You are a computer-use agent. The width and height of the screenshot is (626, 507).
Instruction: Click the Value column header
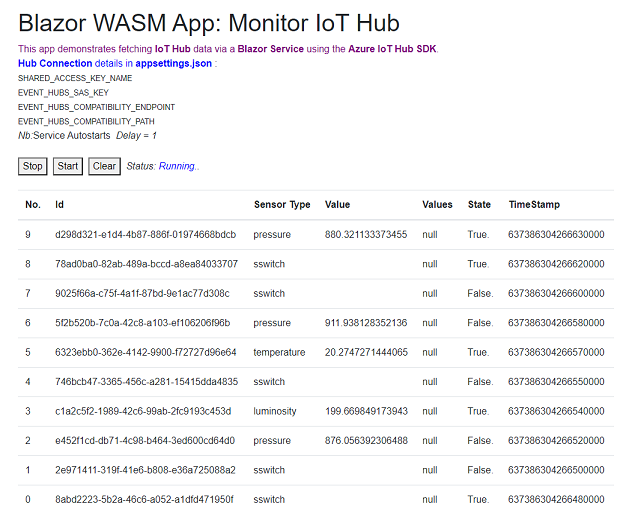337,204
